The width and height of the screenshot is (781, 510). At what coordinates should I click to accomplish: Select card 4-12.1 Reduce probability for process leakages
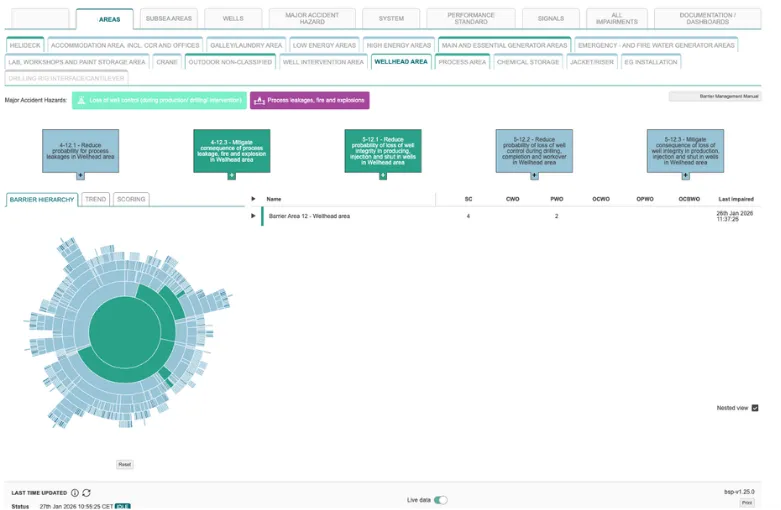click(x=80, y=151)
